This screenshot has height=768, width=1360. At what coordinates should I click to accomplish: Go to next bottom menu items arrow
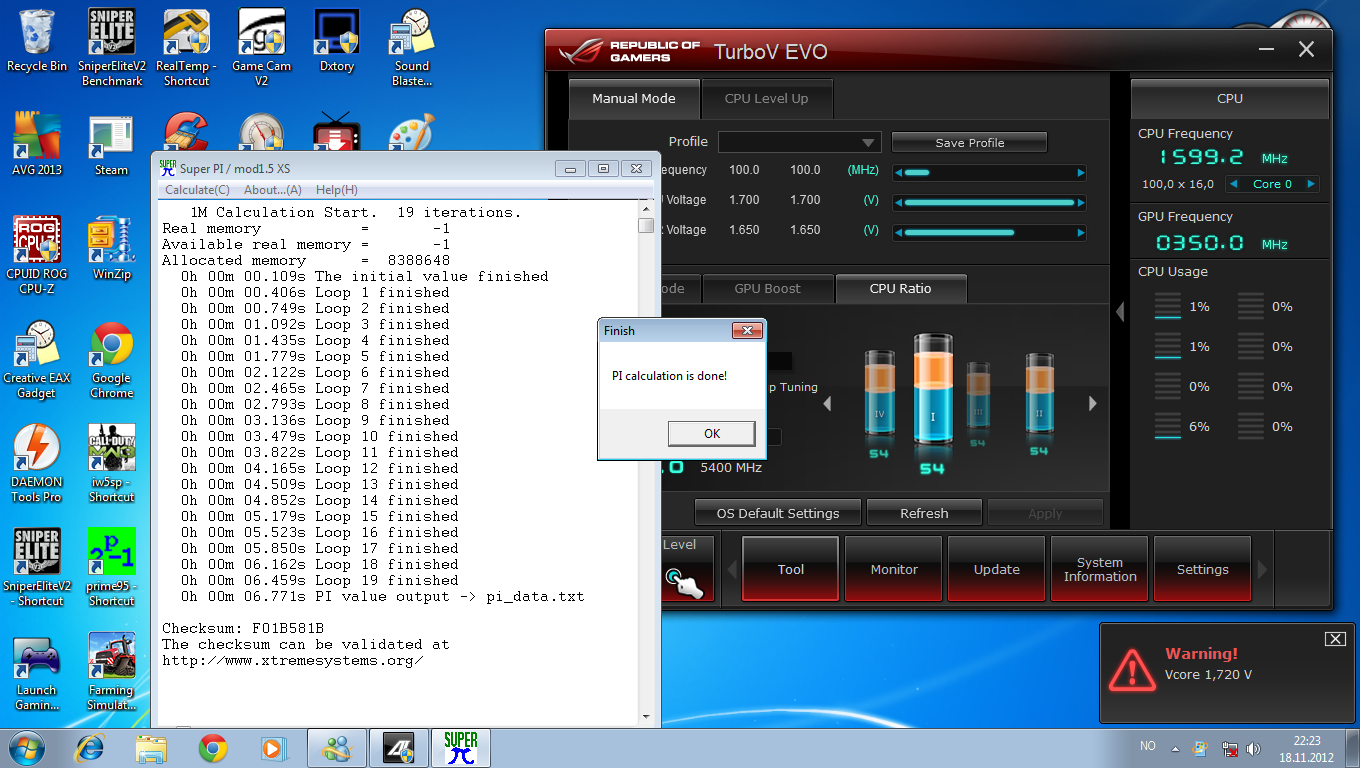(x=1262, y=569)
